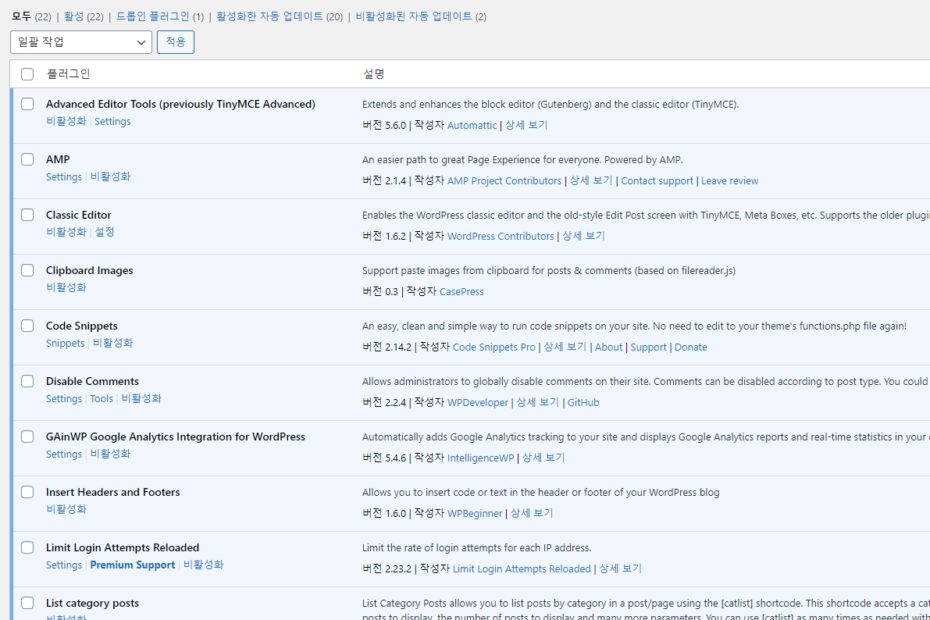930x620 pixels.
Task: Open the 일괄 작업 bulk actions dropdown
Action: (x=81, y=42)
